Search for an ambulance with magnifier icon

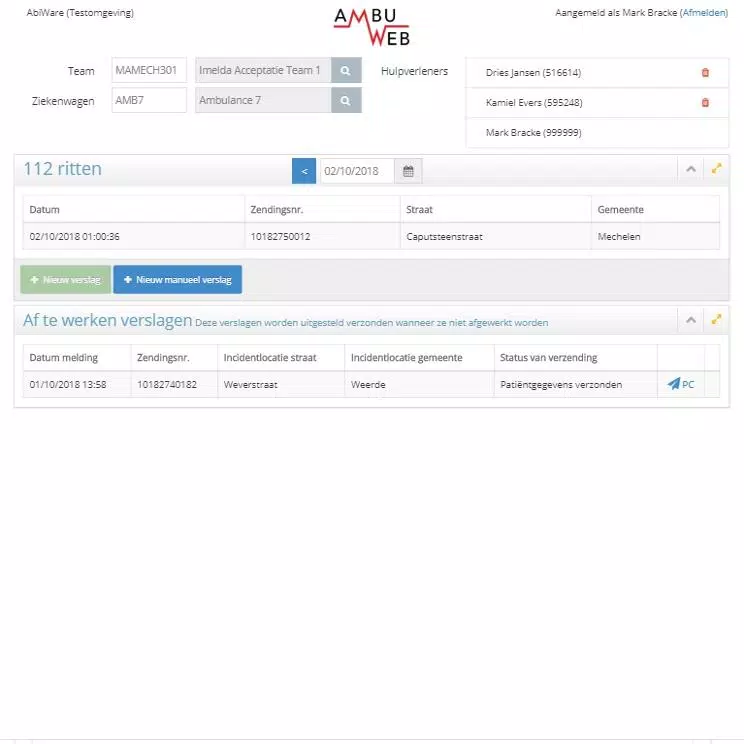click(x=345, y=101)
